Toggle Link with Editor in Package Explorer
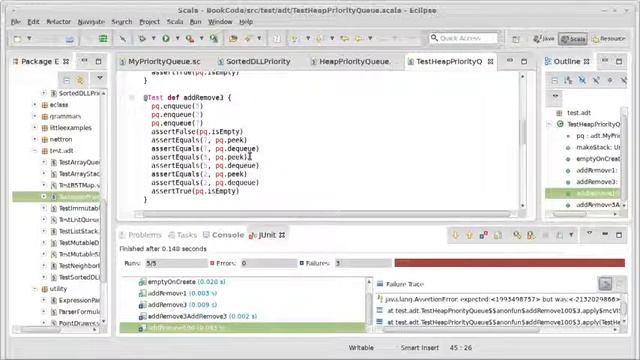 click(80, 80)
